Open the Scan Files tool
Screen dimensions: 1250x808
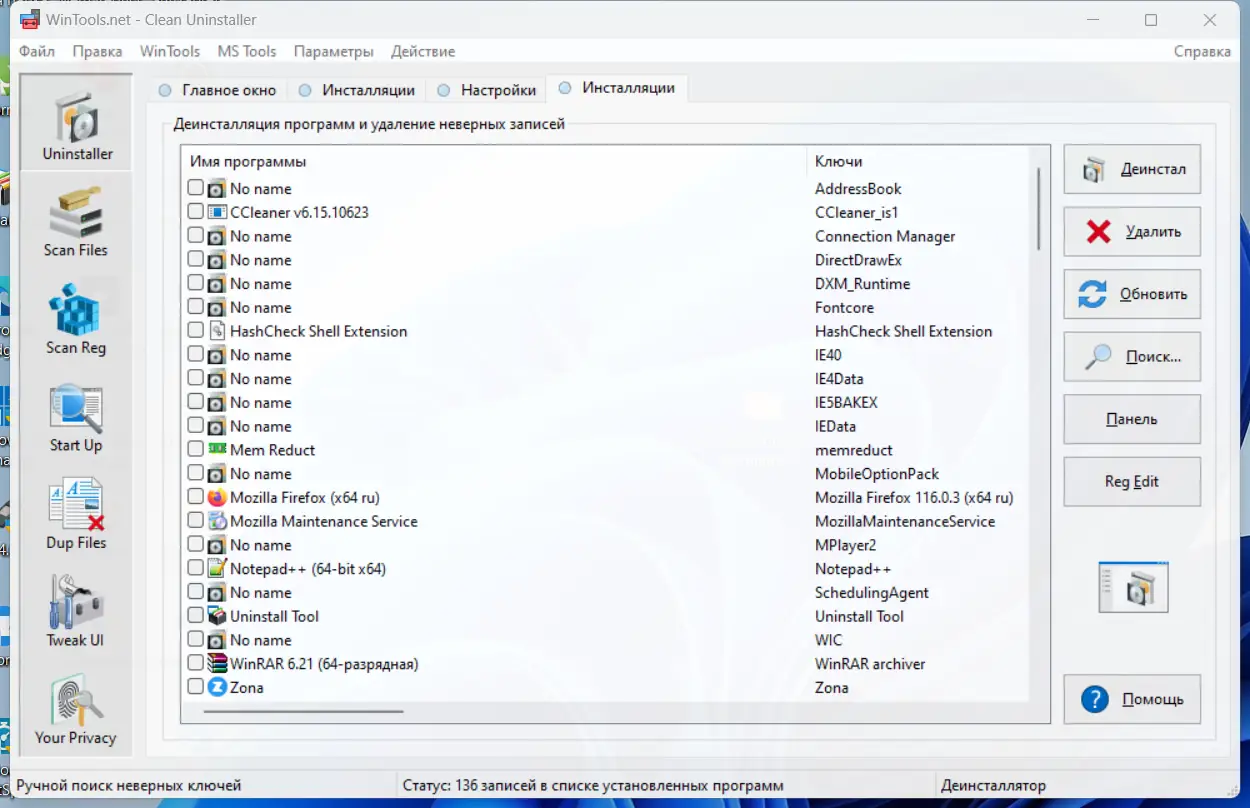[x=76, y=220]
